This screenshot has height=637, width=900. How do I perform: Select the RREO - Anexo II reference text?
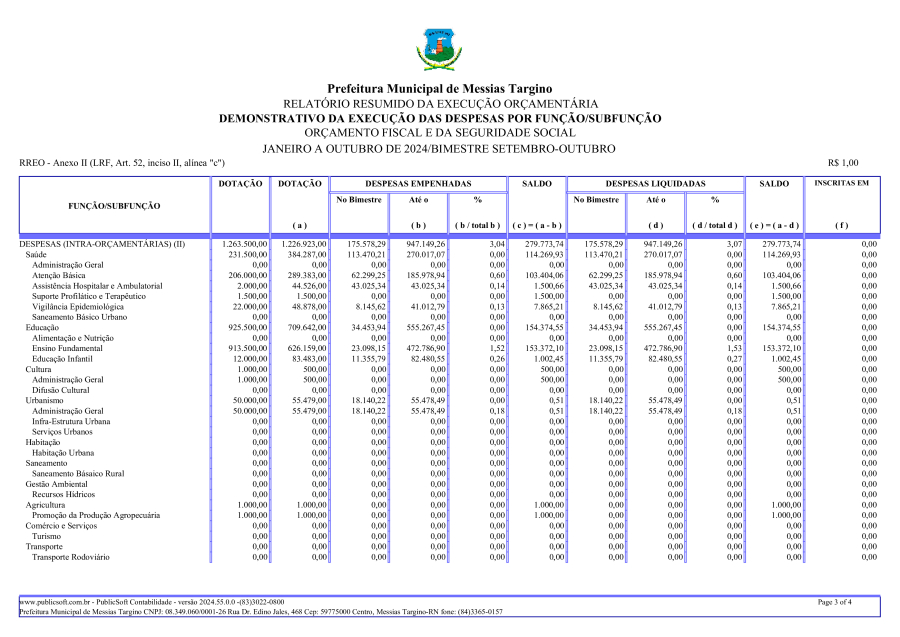[x=122, y=163]
